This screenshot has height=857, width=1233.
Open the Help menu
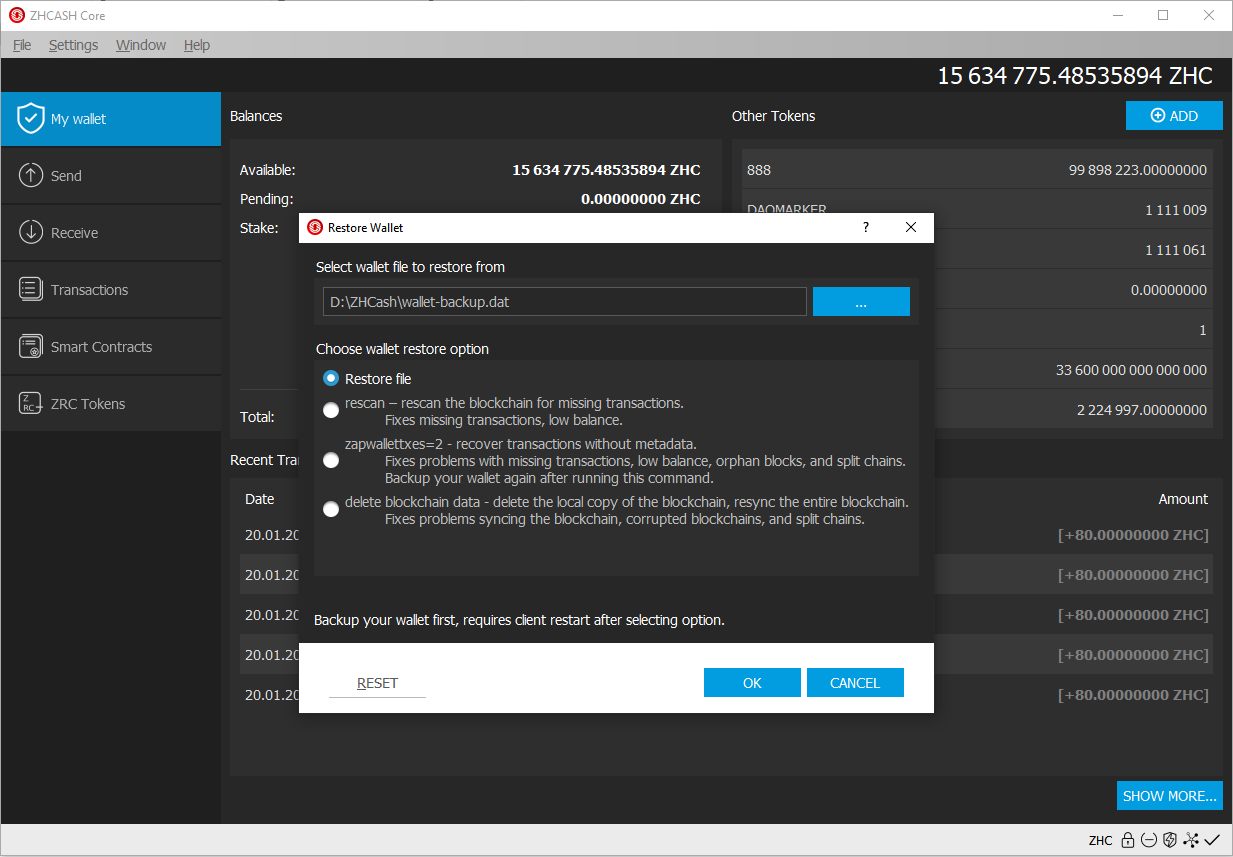tap(197, 45)
